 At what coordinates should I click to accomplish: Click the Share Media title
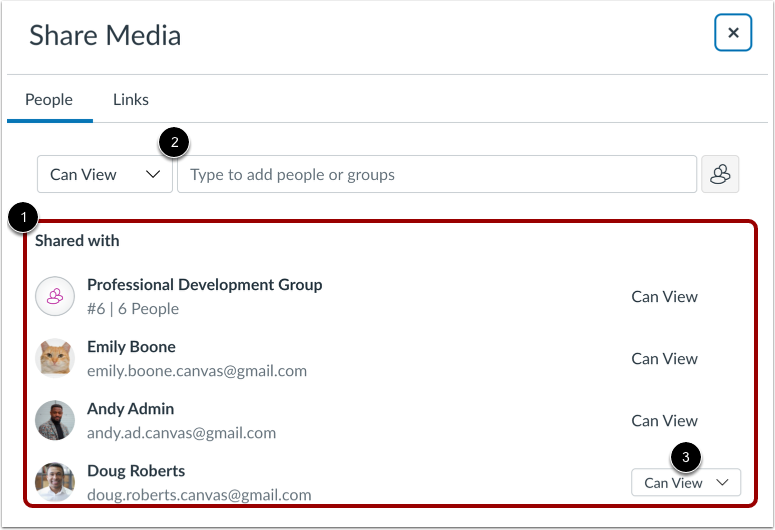[105, 36]
